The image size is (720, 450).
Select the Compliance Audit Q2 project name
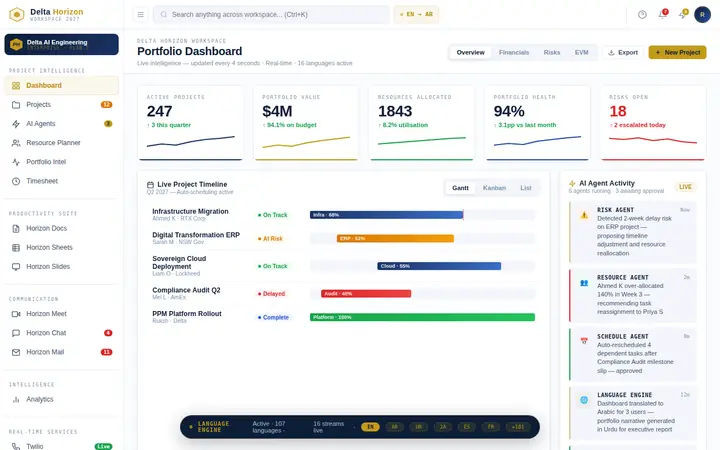point(186,290)
